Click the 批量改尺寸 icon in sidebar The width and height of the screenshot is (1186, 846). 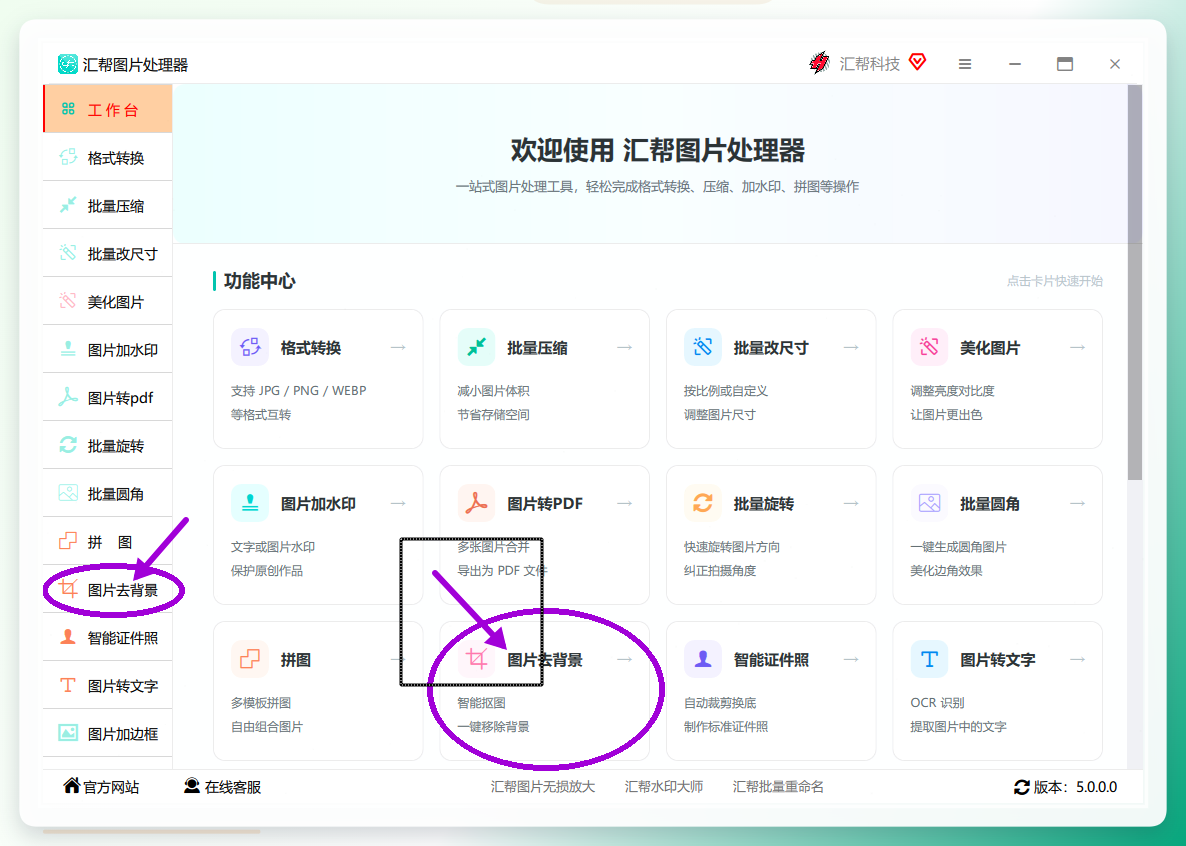pyautogui.click(x=68, y=253)
